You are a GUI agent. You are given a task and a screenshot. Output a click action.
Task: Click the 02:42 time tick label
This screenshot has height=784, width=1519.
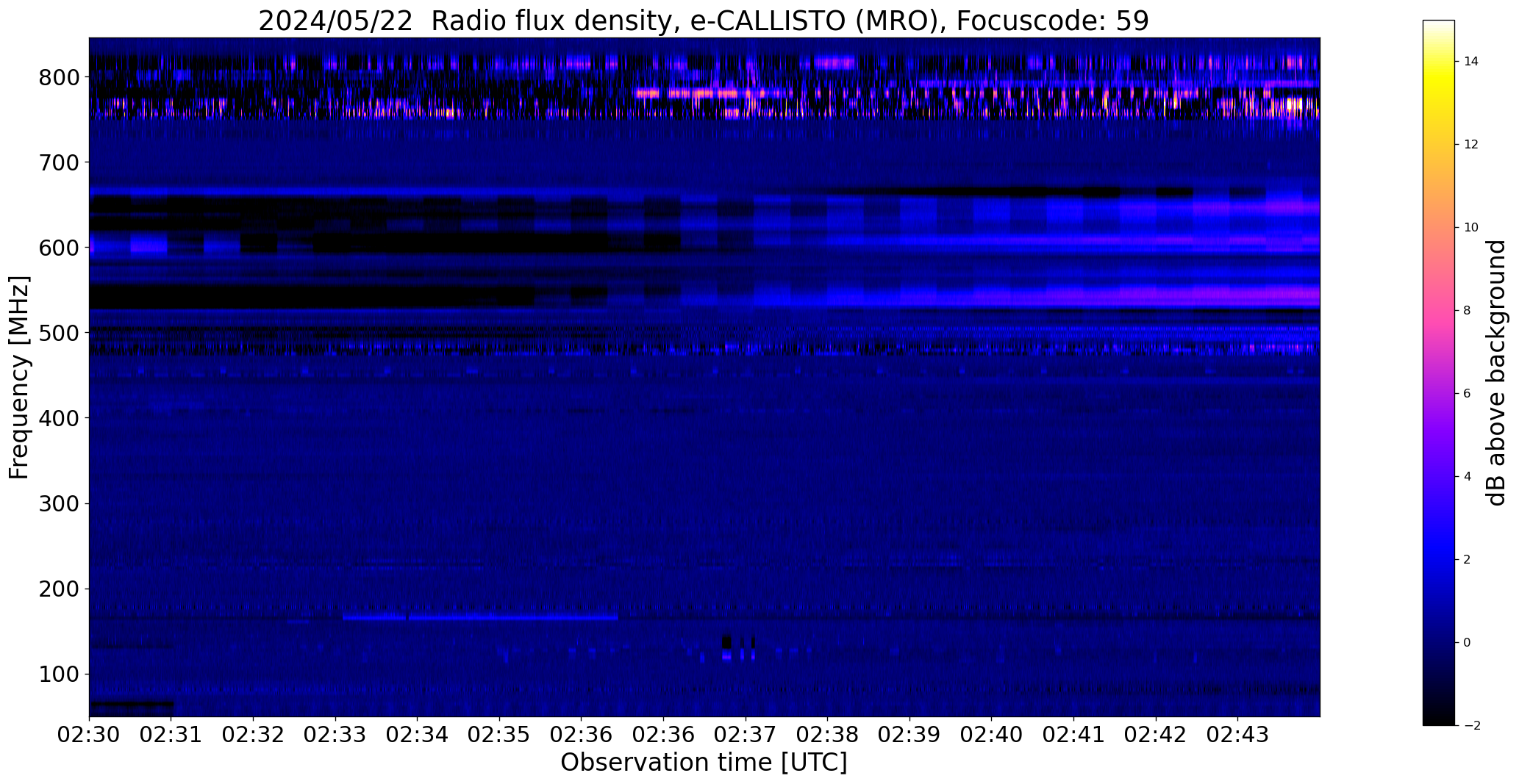(x=1156, y=735)
